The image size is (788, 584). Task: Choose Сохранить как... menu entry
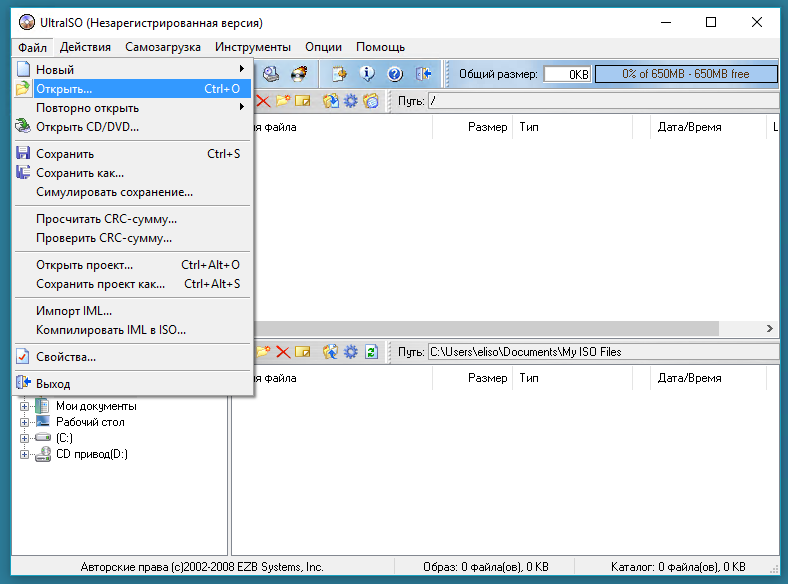pyautogui.click(x=133, y=173)
